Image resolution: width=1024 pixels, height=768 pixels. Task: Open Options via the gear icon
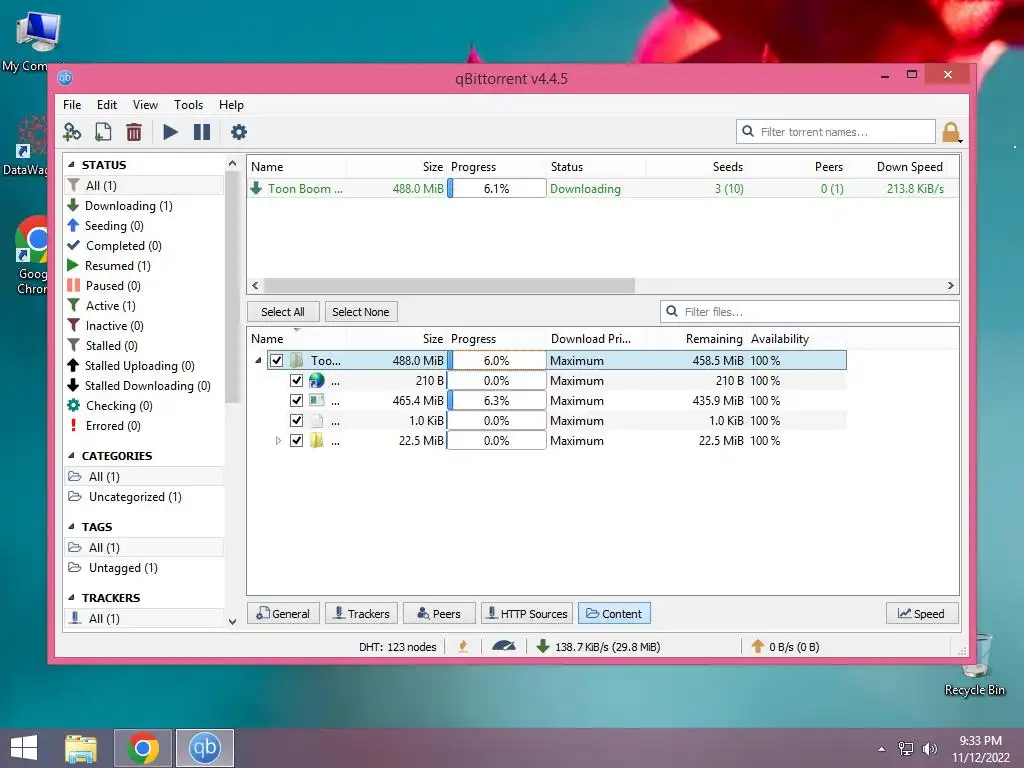[x=238, y=132]
